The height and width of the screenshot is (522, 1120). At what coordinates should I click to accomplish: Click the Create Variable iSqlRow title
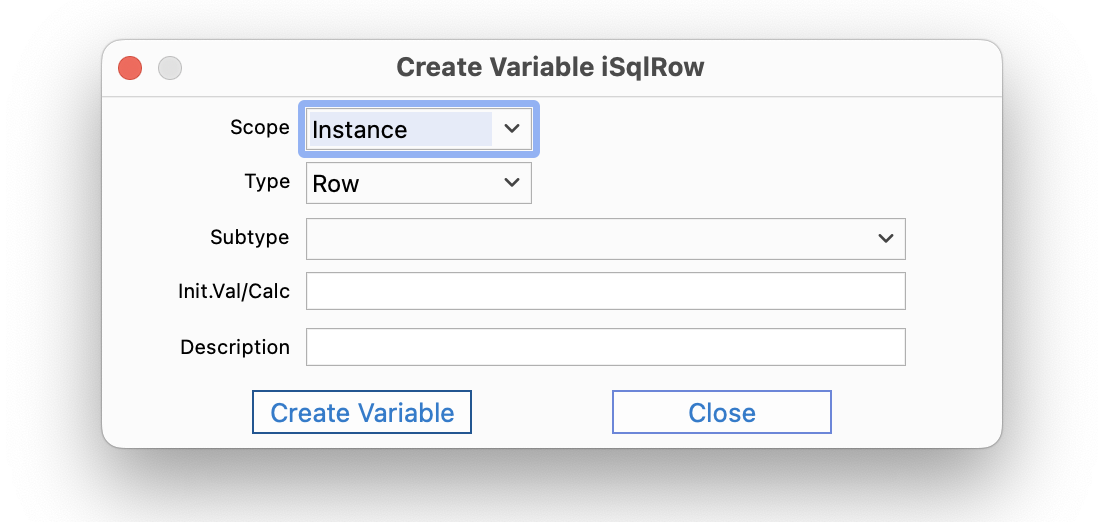pyautogui.click(x=551, y=67)
